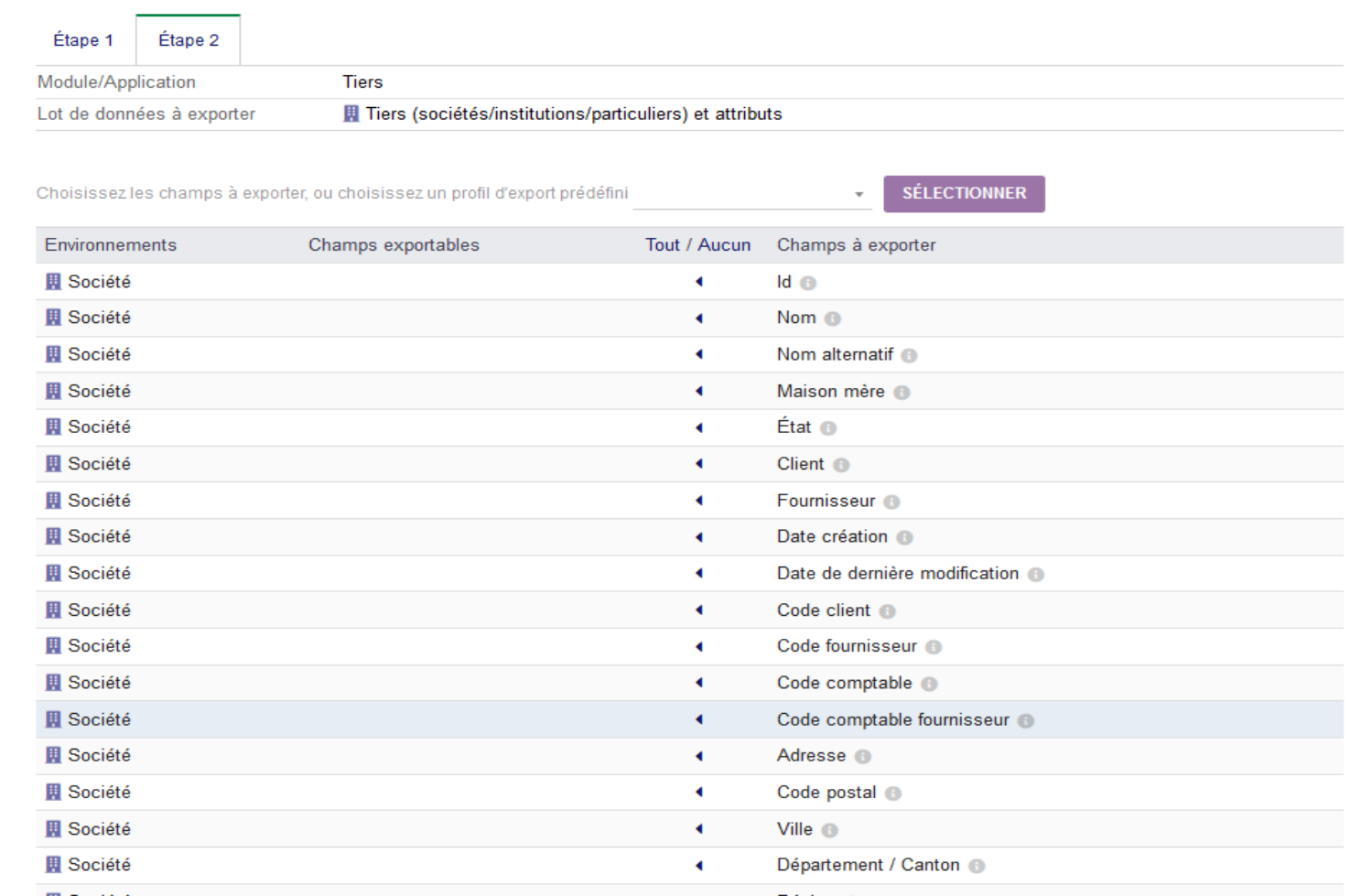Click the 'Nom alternatif' field label

pyautogui.click(x=835, y=354)
